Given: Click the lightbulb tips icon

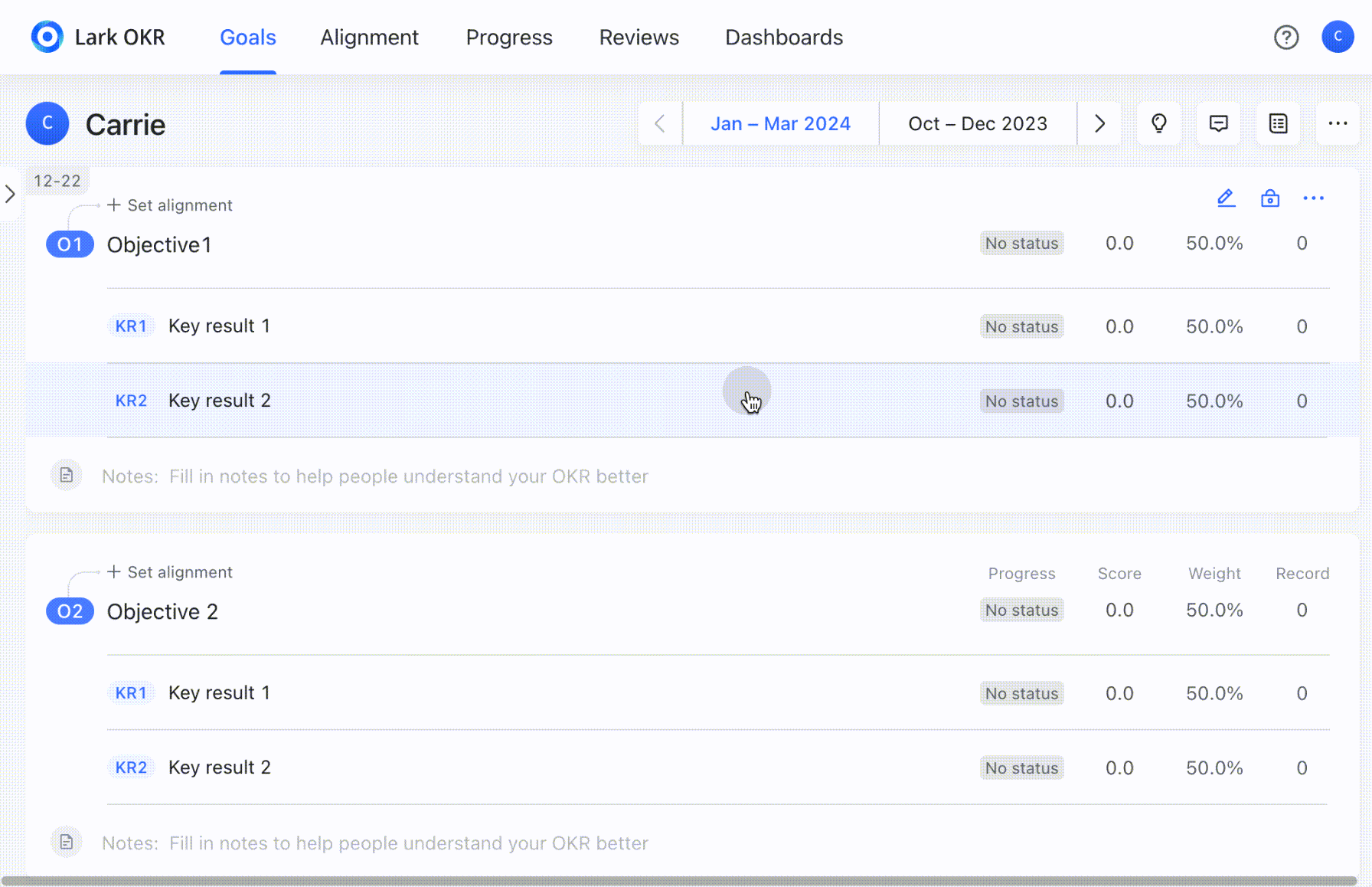Looking at the screenshot, I should 1158,123.
